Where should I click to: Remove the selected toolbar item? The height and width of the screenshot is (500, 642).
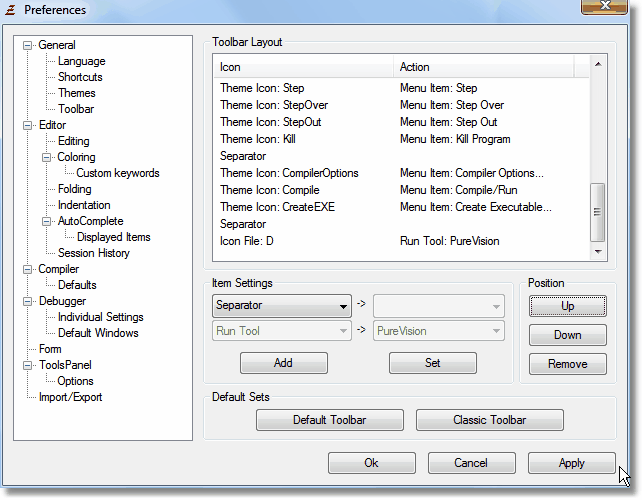567,364
